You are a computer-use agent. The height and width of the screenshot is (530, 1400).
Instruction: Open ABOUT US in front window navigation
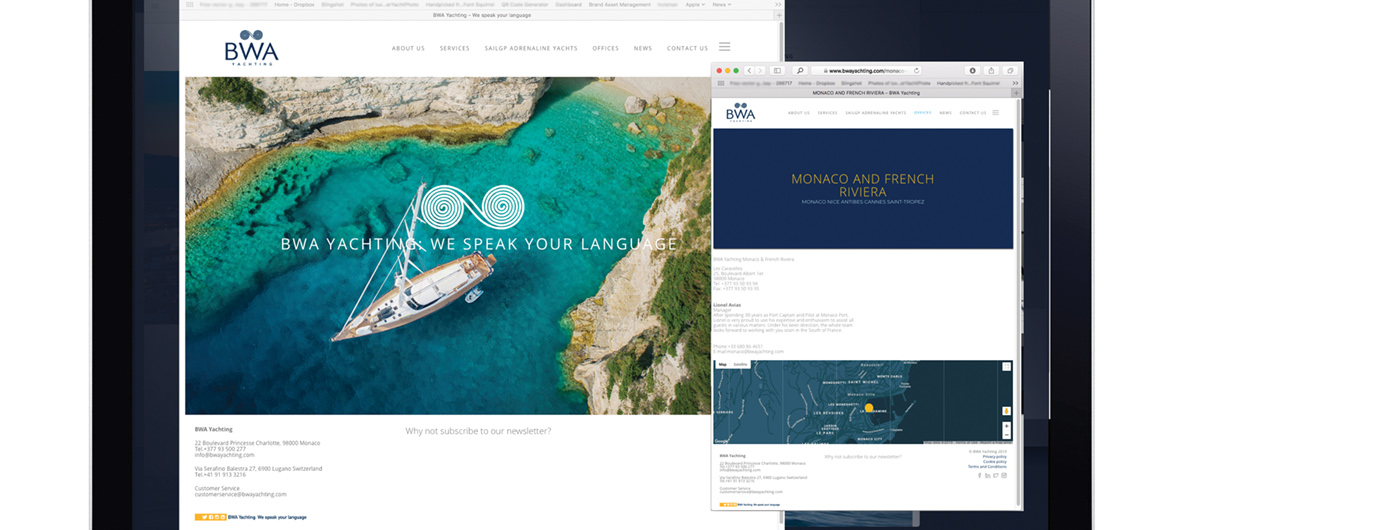click(x=799, y=113)
